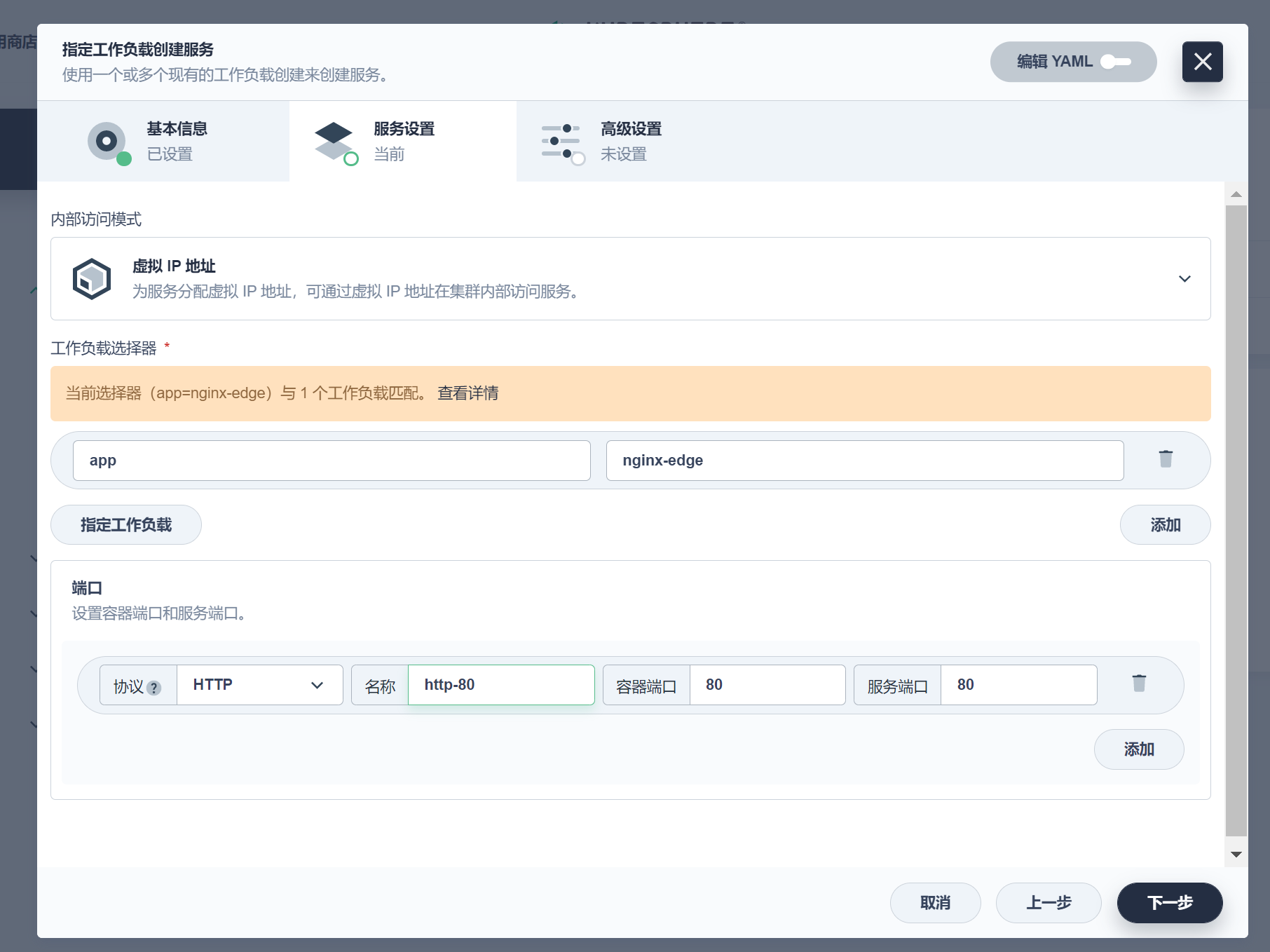This screenshot has height=952, width=1270.
Task: Delete the http-80 port row
Action: [1139, 684]
